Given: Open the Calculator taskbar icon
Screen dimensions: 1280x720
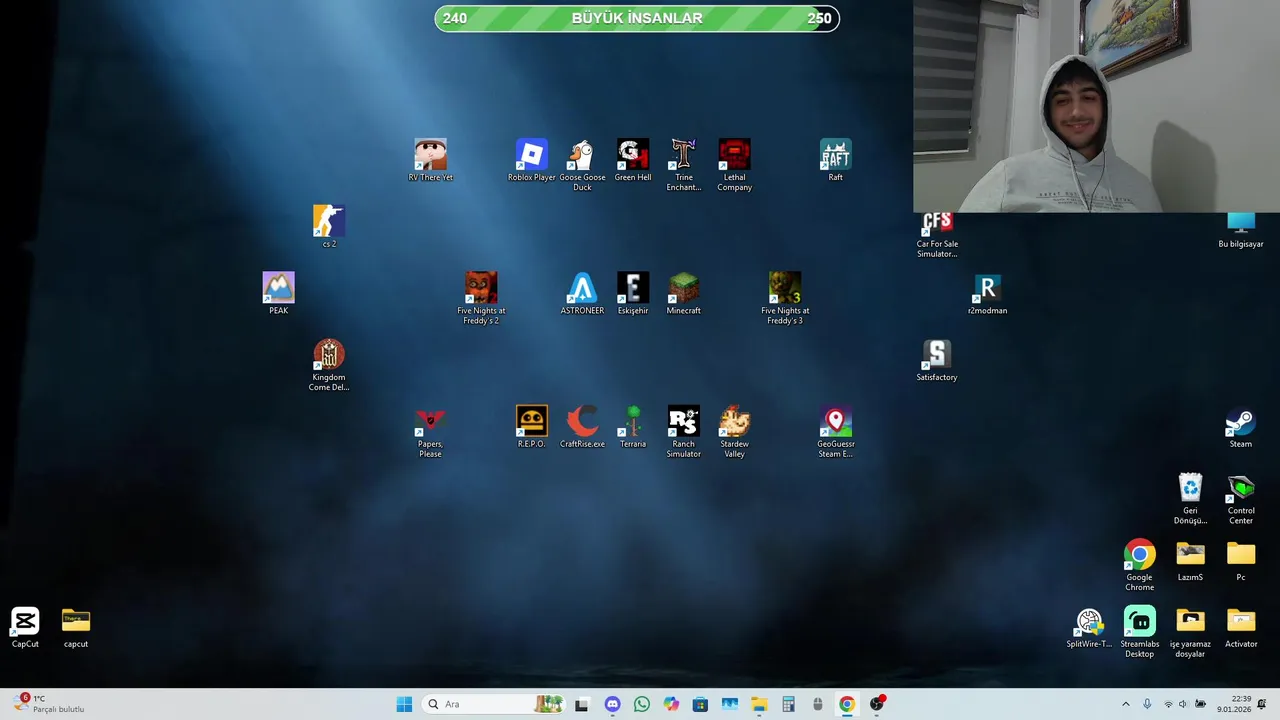Looking at the screenshot, I should point(788,704).
